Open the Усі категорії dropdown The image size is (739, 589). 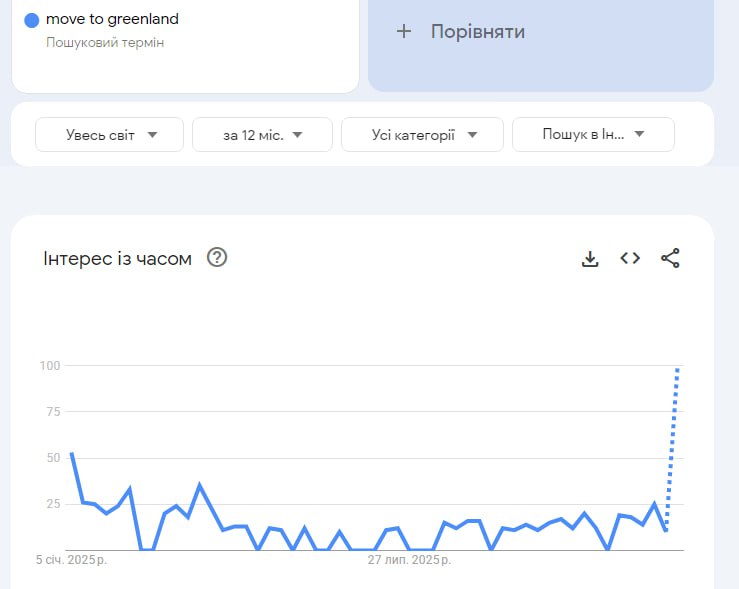click(x=422, y=135)
